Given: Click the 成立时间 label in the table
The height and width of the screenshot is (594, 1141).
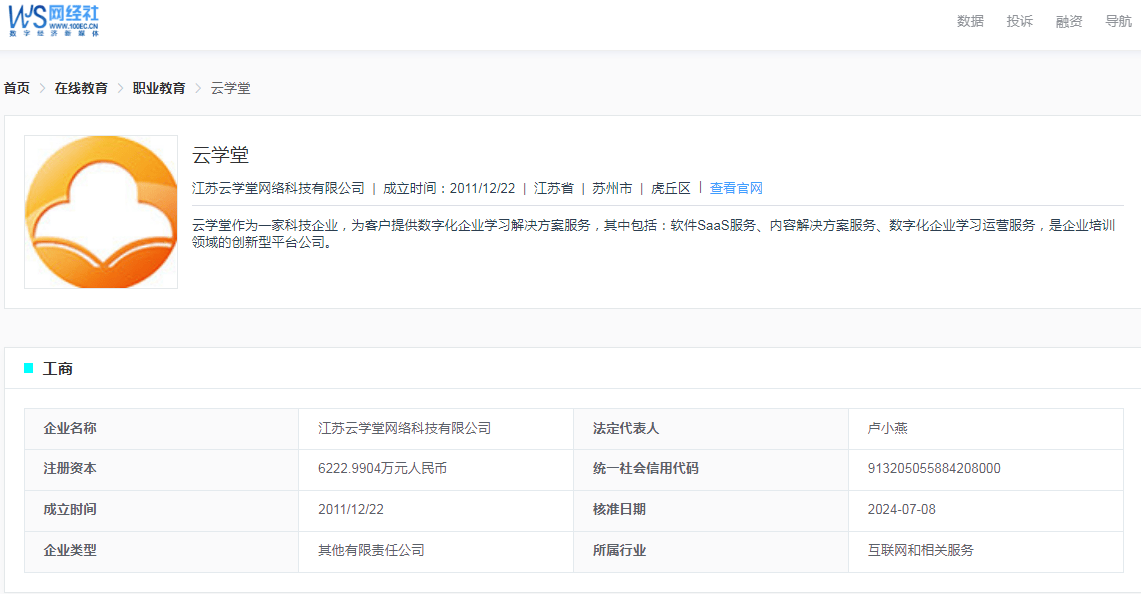Looking at the screenshot, I should [70, 510].
